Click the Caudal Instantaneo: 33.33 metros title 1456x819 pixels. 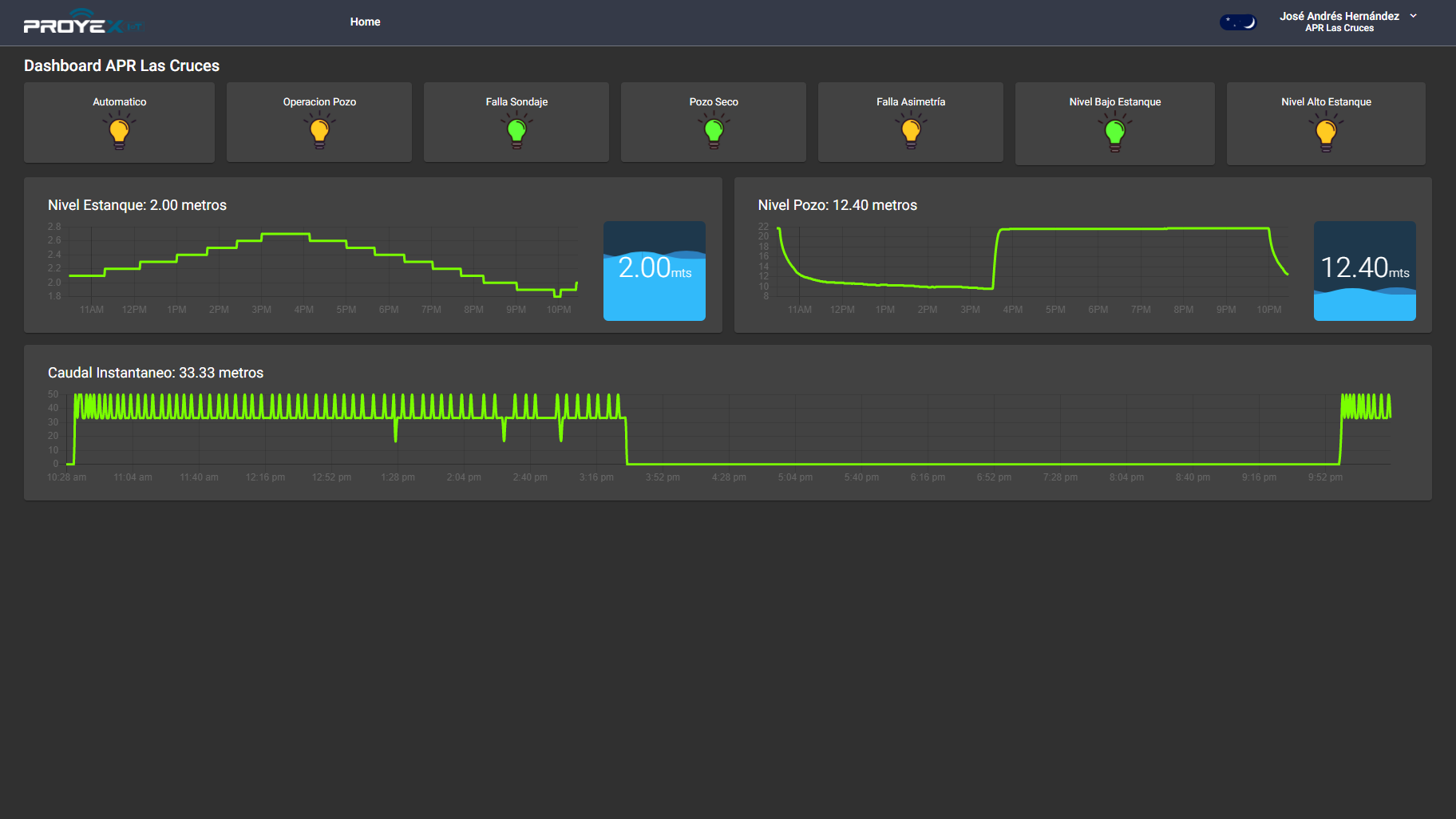point(156,373)
